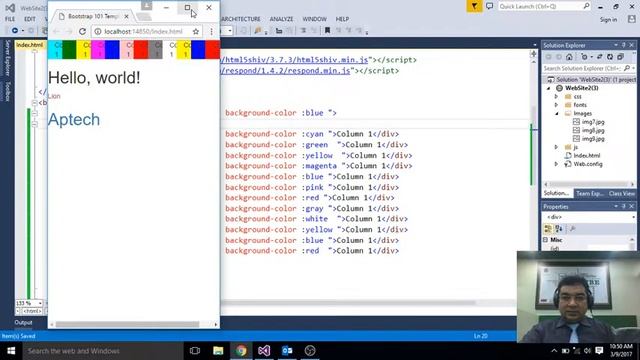Image resolution: width=640 pixels, height=360 pixels.
Task: Click the Navigate Backward toolbar button
Action: (x=15, y=31)
